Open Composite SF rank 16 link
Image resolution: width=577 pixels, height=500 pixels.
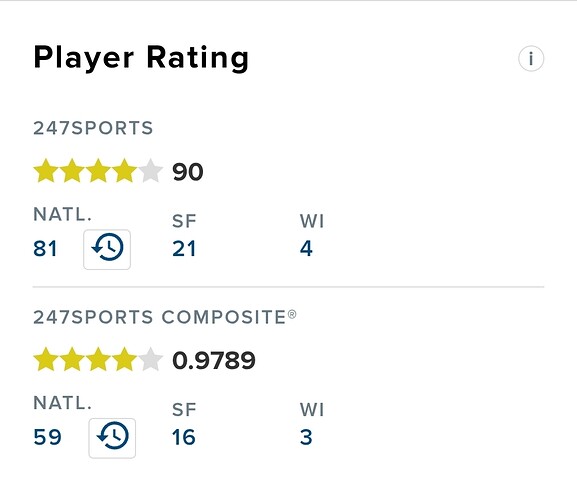coord(184,437)
